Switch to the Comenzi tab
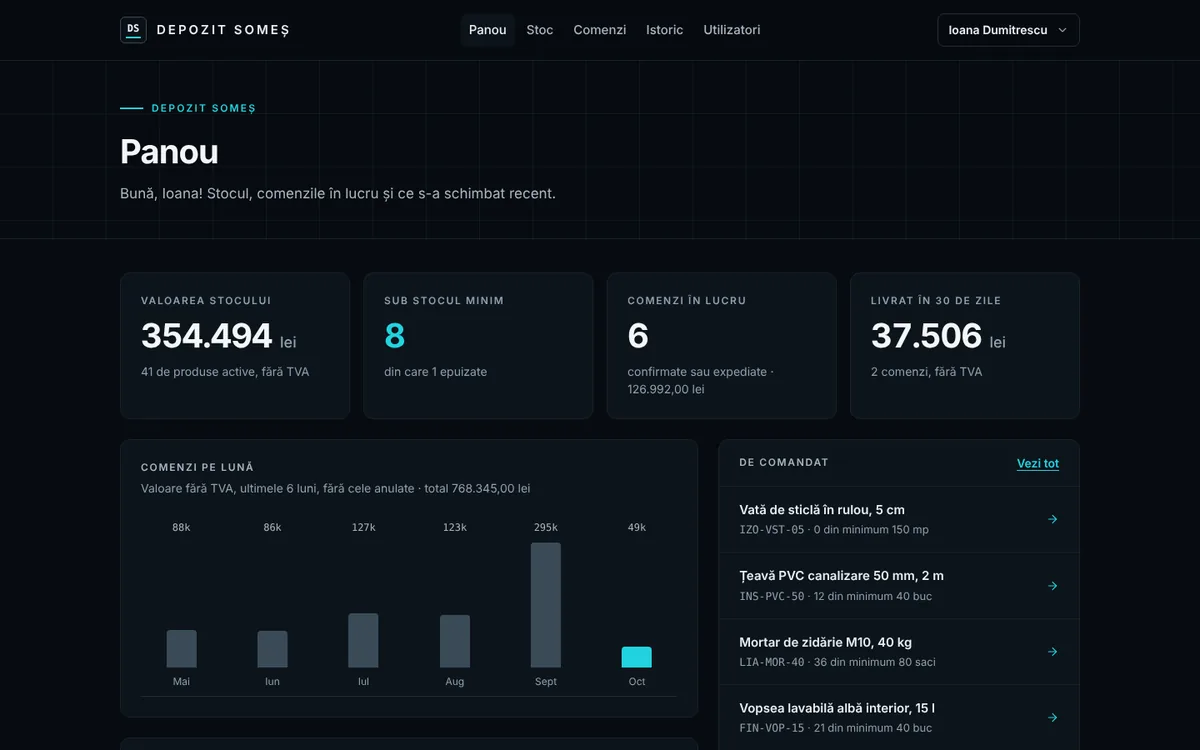 pyautogui.click(x=600, y=30)
